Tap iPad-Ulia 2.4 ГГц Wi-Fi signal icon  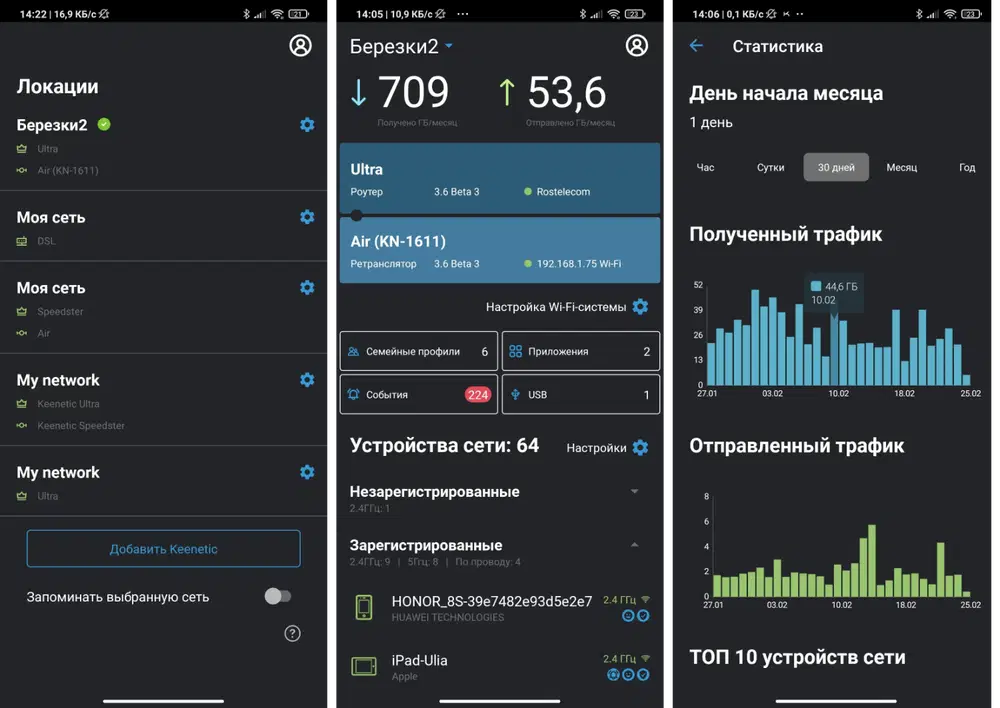(x=645, y=658)
